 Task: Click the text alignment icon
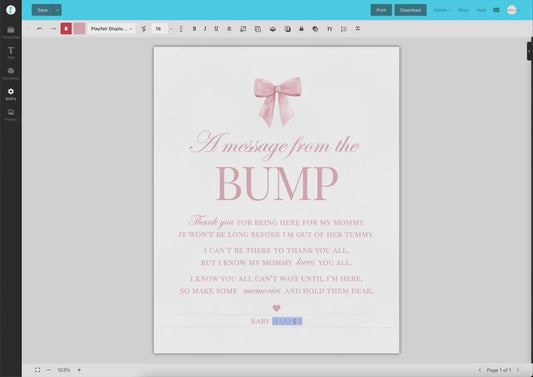pyautogui.click(x=229, y=29)
